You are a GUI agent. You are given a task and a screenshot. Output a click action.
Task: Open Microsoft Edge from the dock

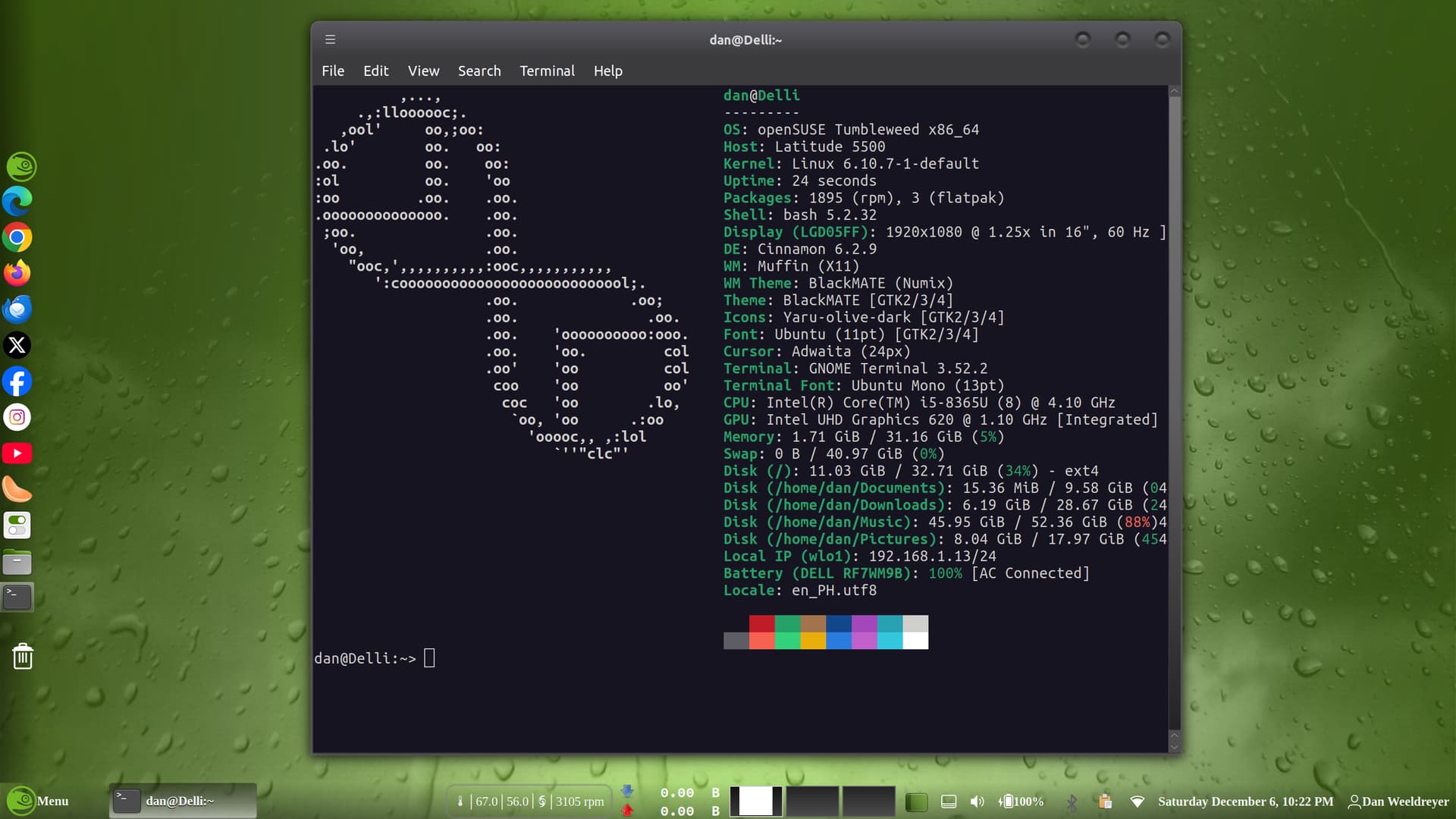(17, 201)
